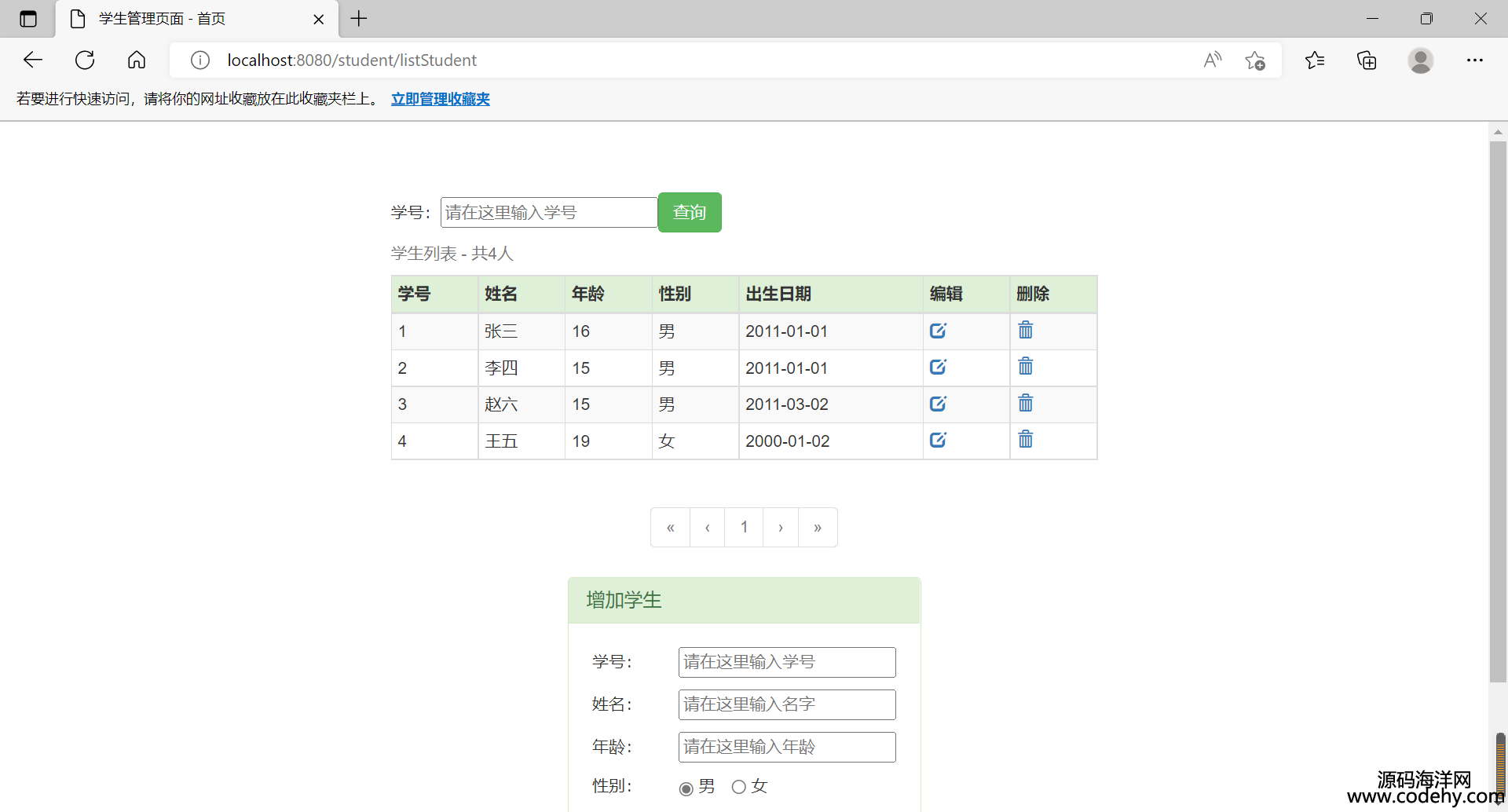Refresh the current browser page
The width and height of the screenshot is (1508, 812).
[x=85, y=60]
